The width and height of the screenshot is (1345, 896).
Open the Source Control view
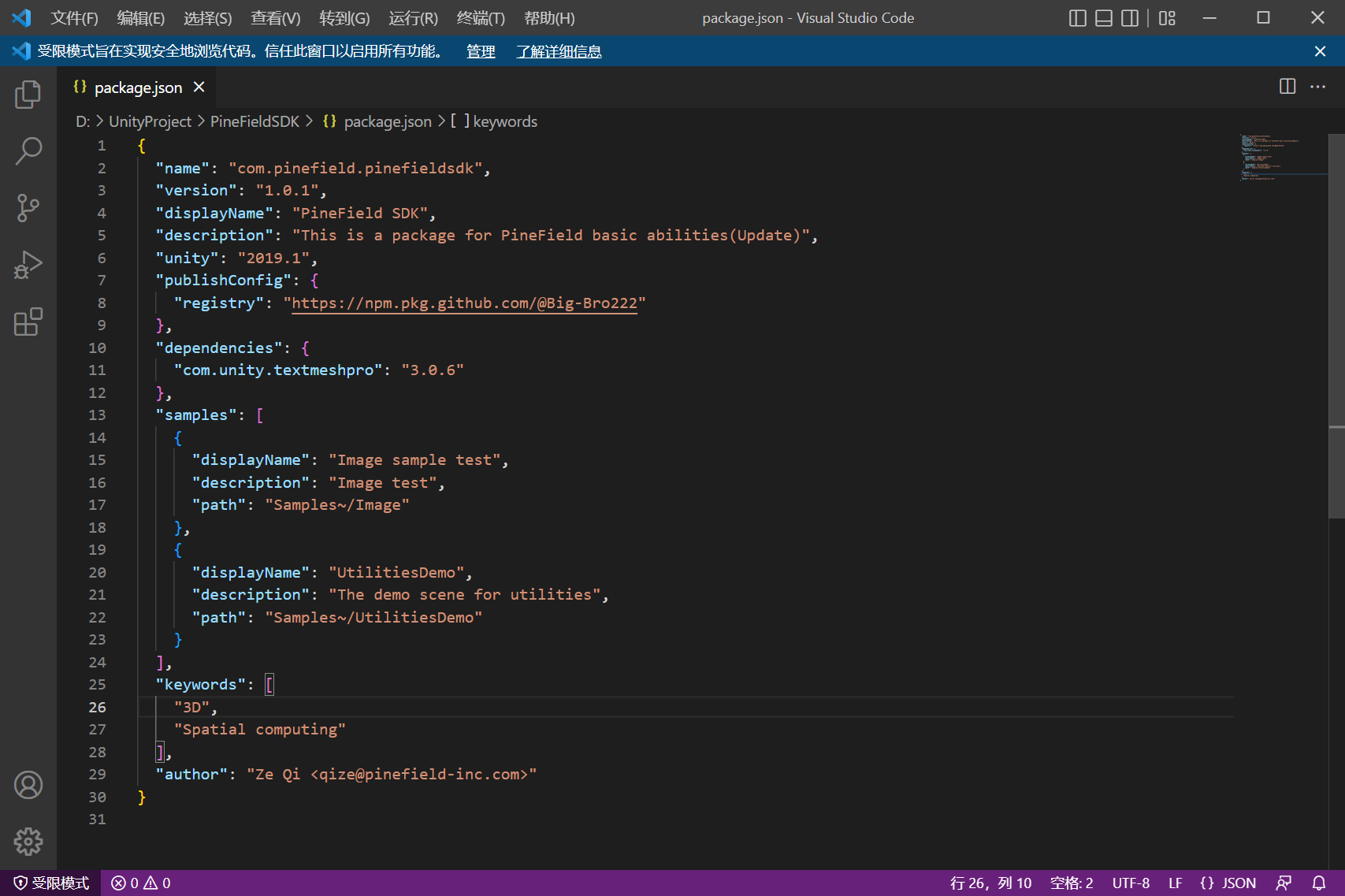point(28,208)
